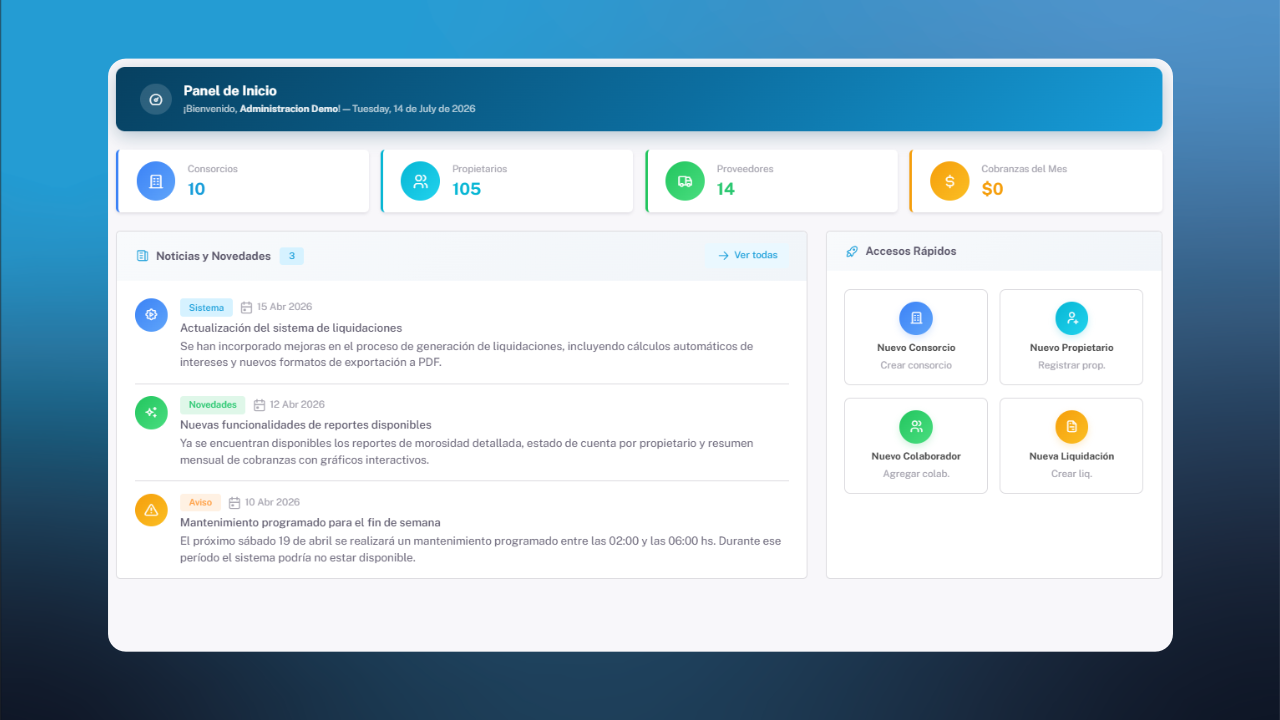Click the news count badge showing 3

click(292, 256)
